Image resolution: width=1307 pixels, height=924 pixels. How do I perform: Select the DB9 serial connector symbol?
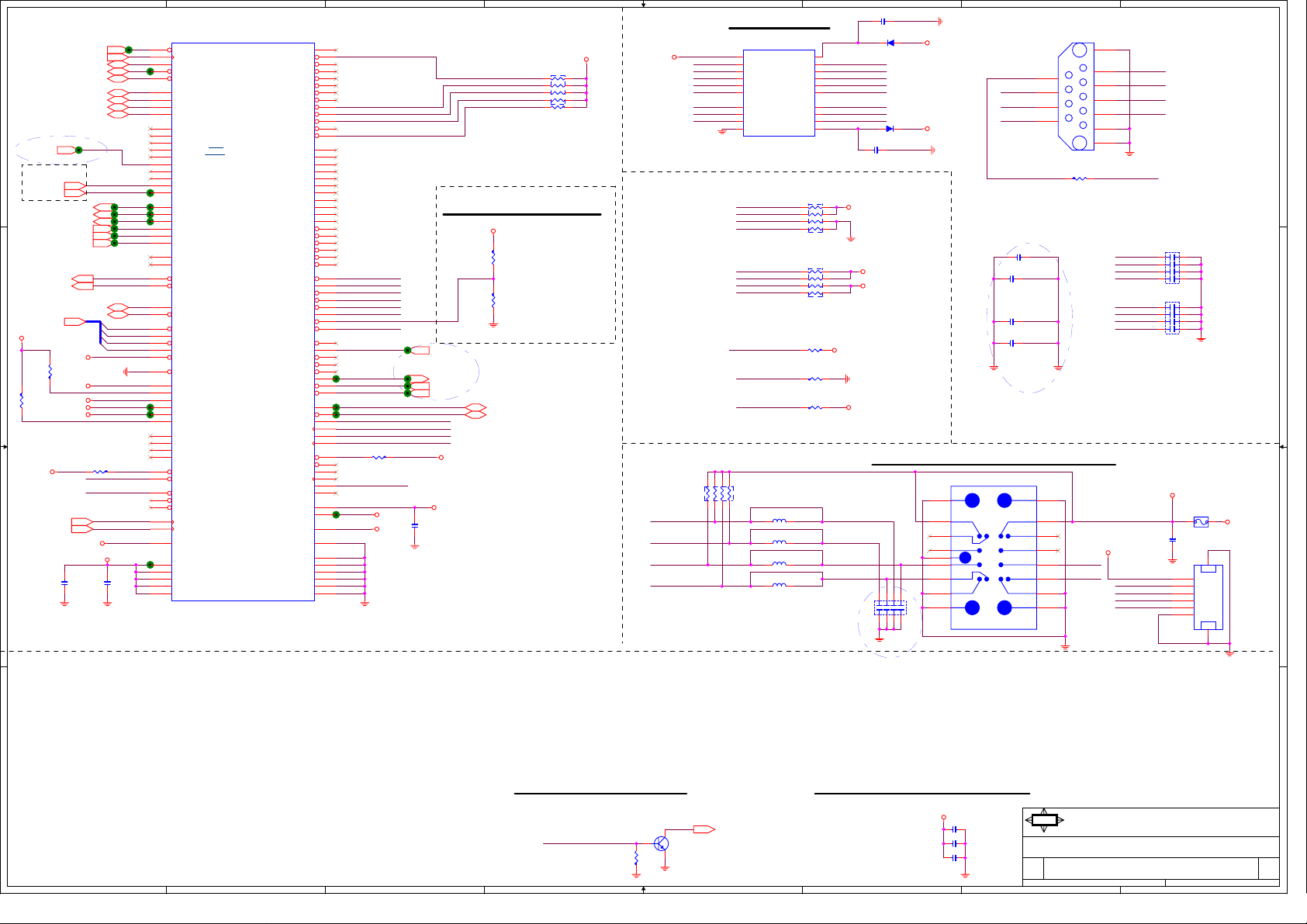click(1076, 97)
